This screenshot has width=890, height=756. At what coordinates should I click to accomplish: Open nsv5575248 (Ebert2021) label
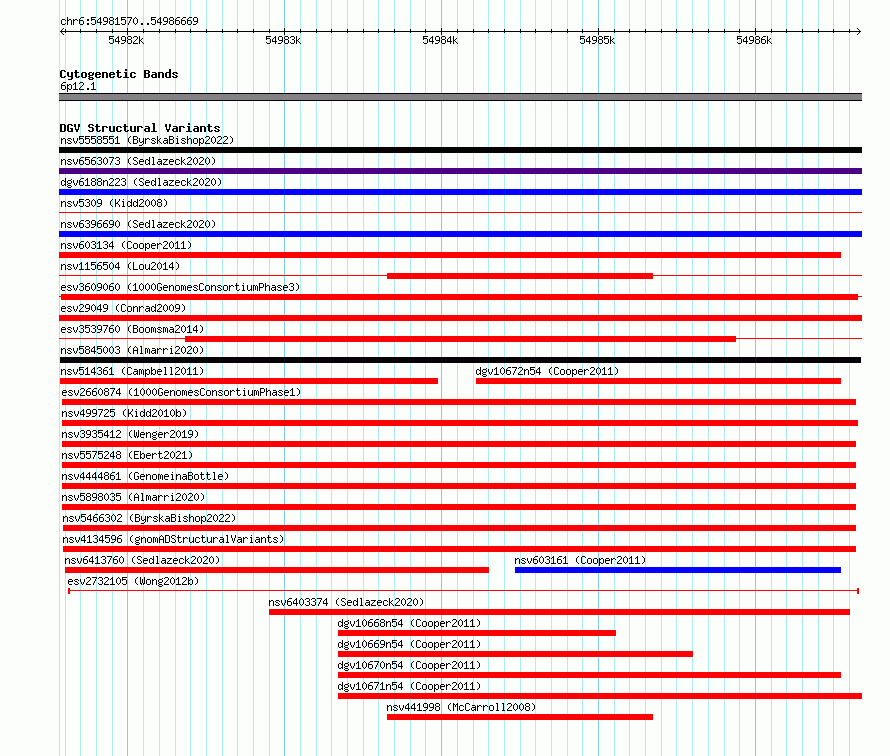click(127, 455)
